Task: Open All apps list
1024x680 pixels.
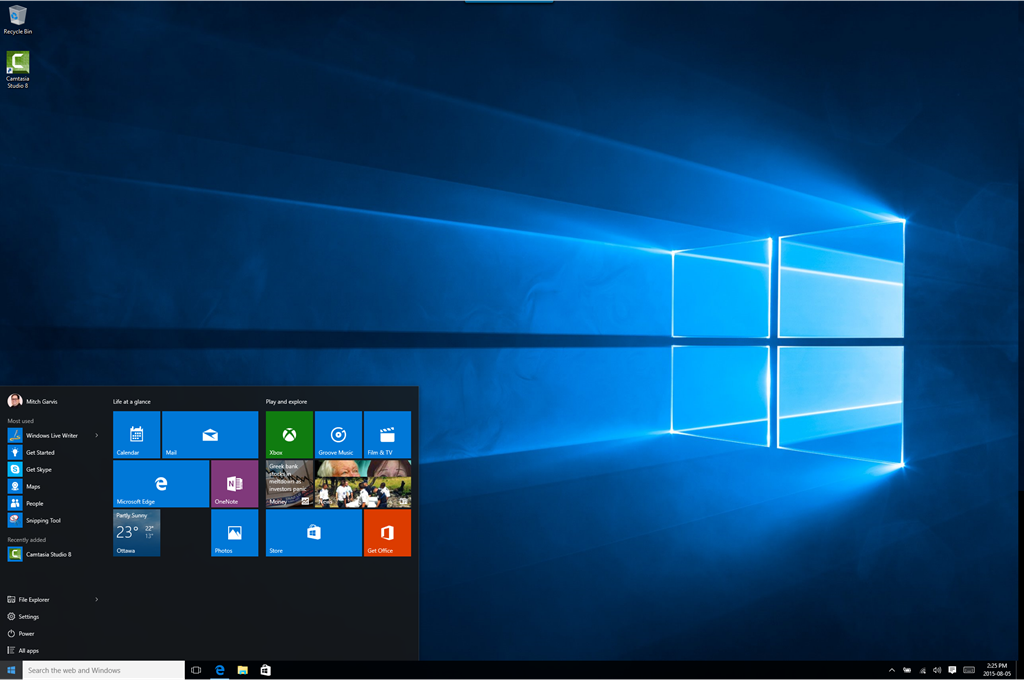Action: [28, 651]
